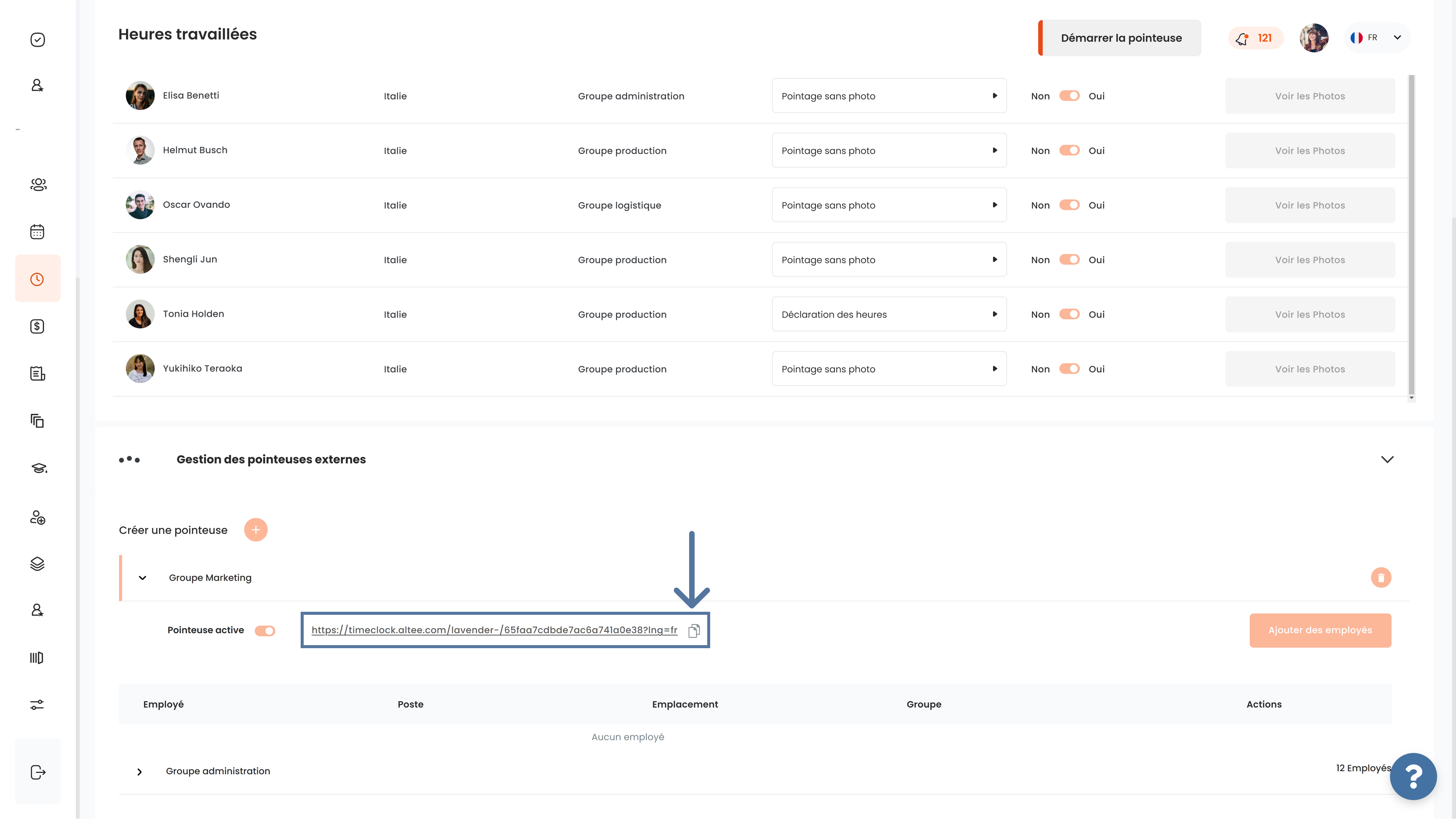Open the timeclock.altee.com link

point(494,630)
